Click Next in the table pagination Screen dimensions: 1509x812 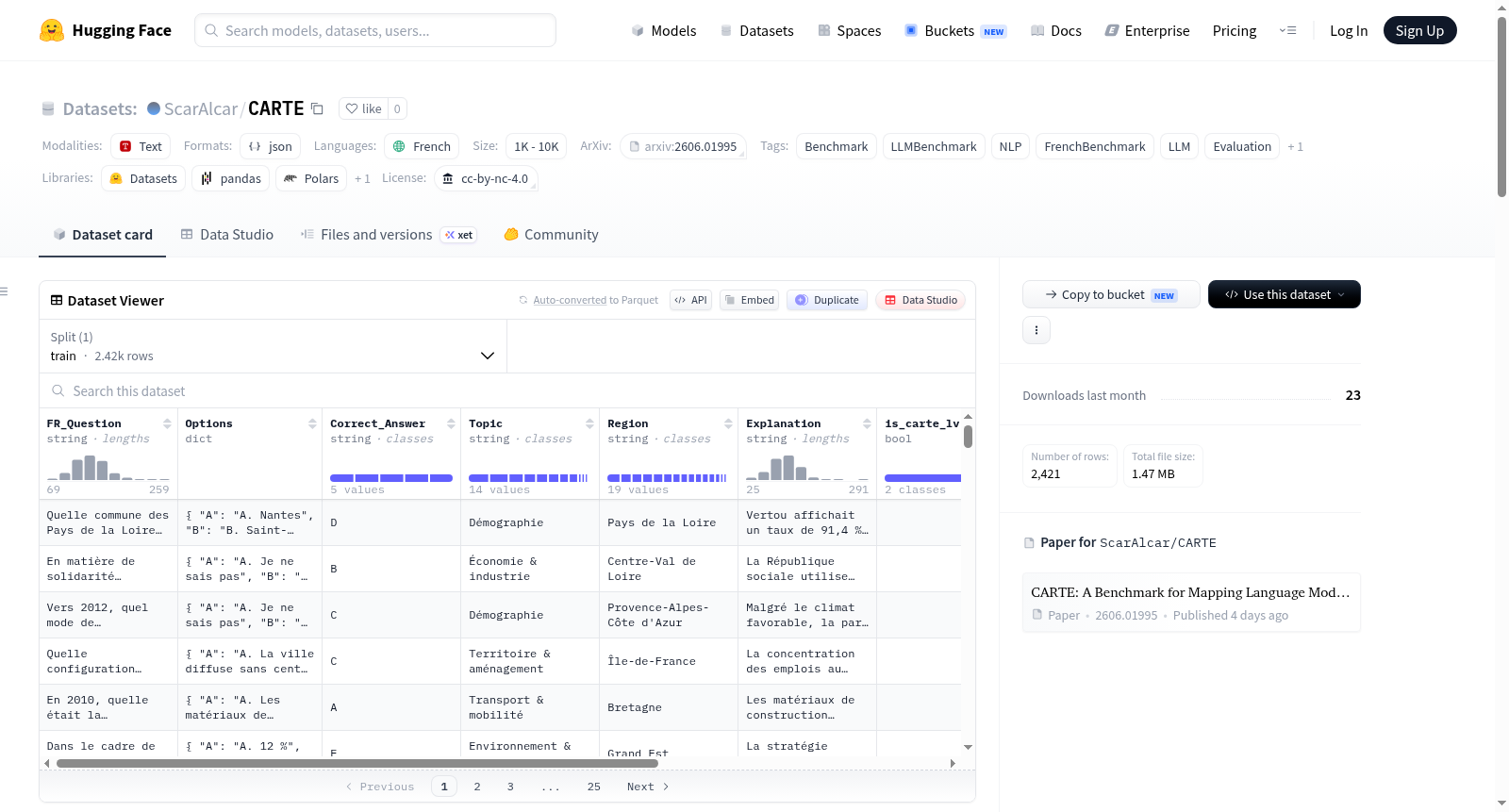[x=648, y=787]
